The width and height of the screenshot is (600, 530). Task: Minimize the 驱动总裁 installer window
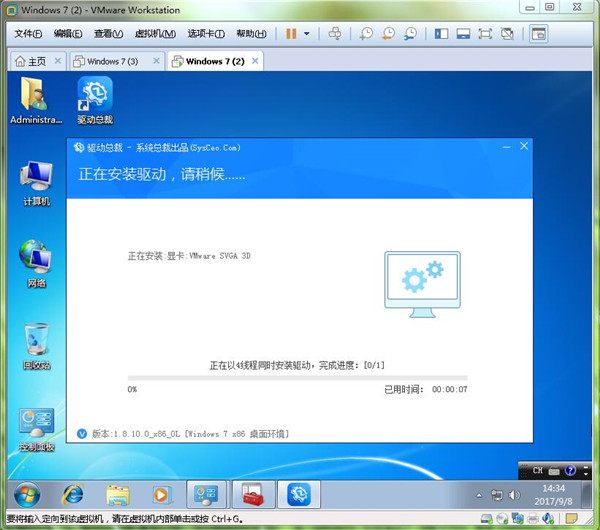(x=506, y=147)
